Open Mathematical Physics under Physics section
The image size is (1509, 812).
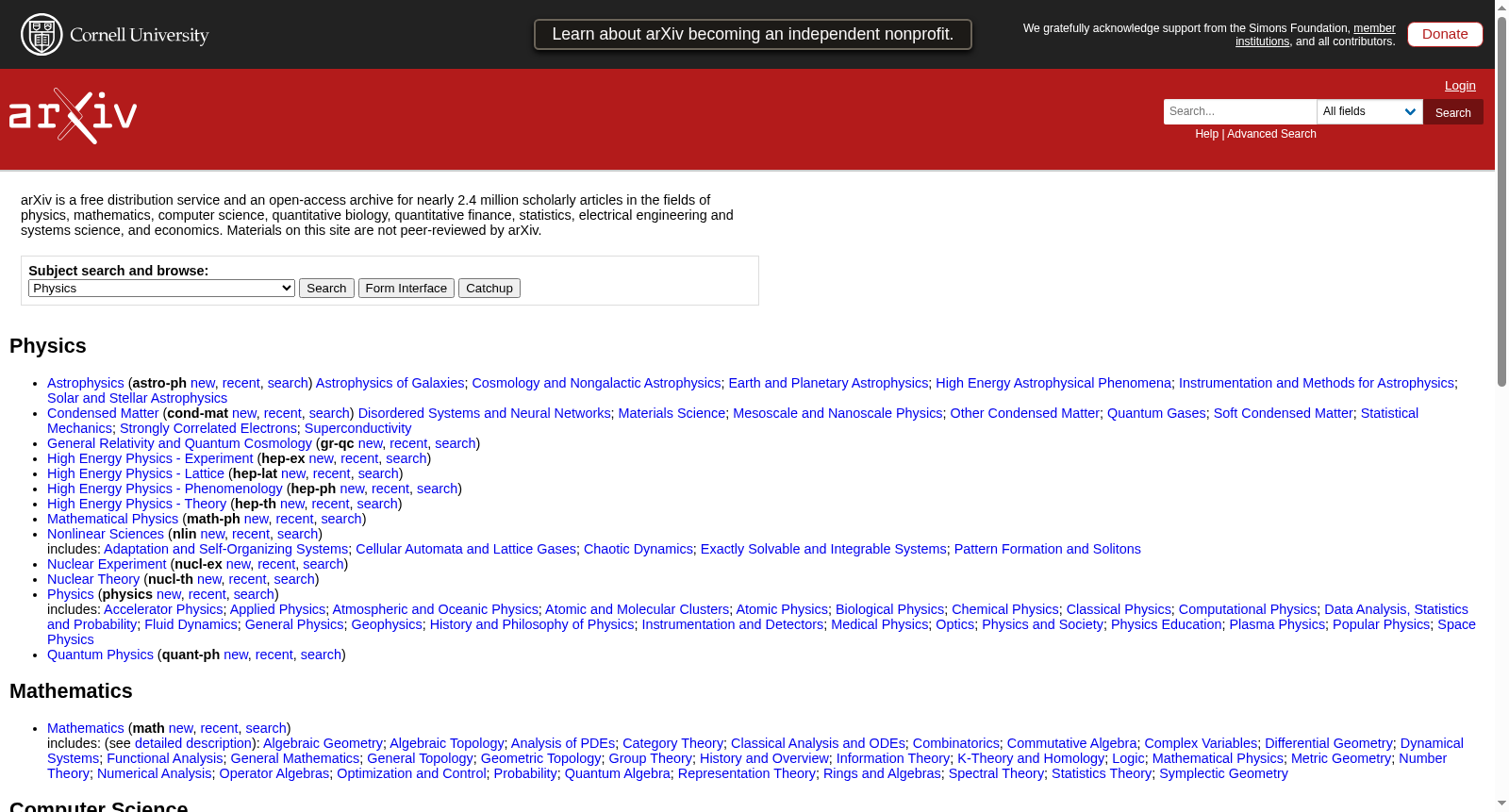click(112, 519)
